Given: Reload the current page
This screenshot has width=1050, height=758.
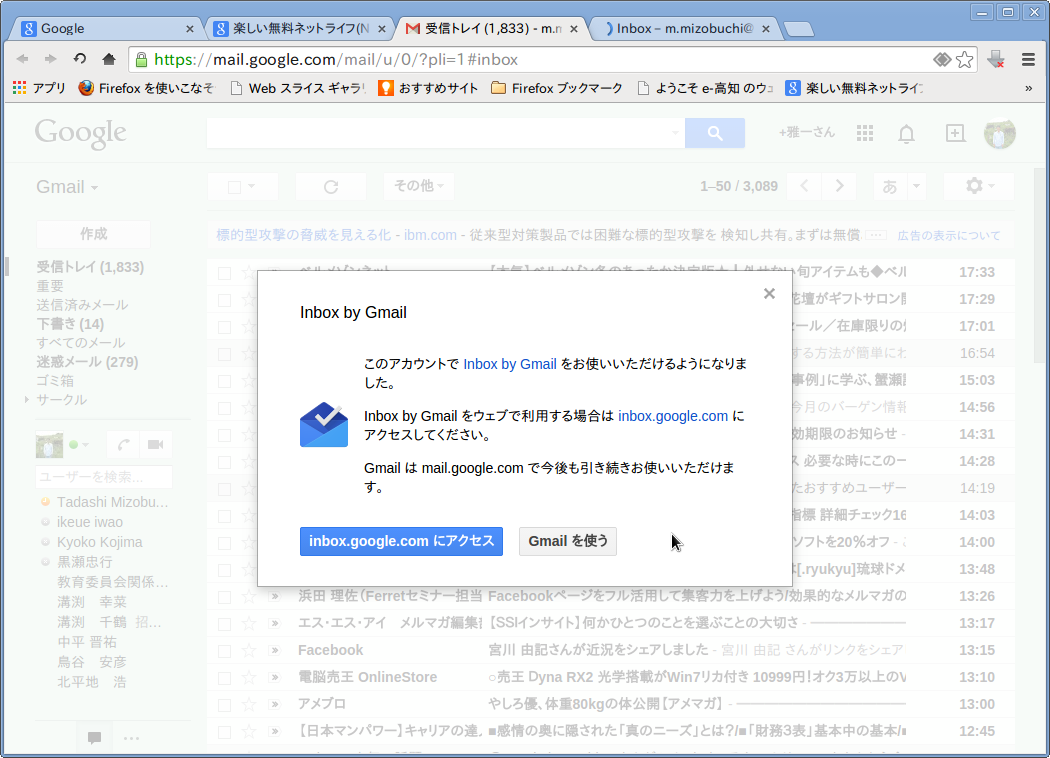Looking at the screenshot, I should pos(80,60).
